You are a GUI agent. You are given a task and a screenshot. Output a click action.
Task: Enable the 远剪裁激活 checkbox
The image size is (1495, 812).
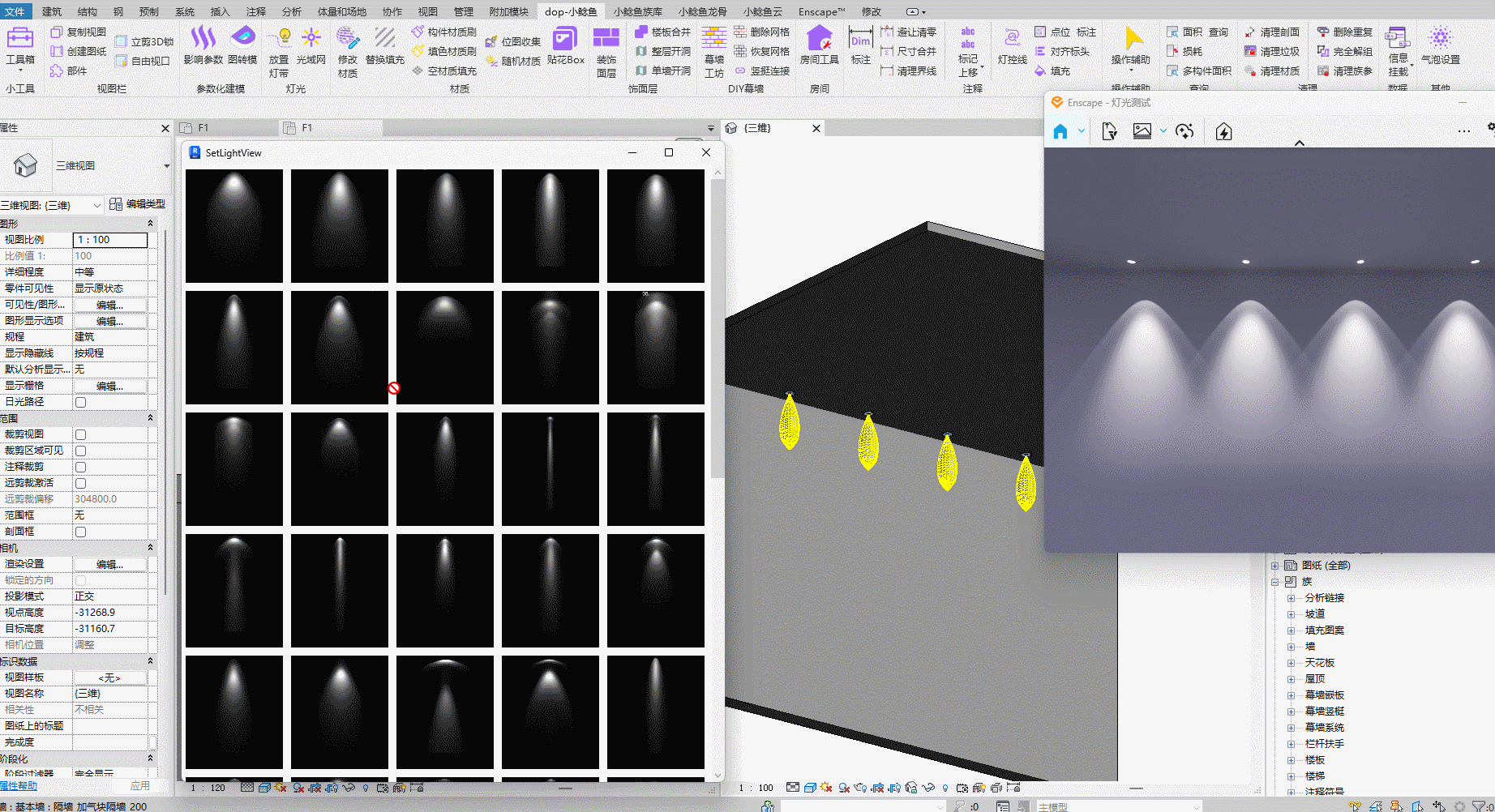pos(80,483)
